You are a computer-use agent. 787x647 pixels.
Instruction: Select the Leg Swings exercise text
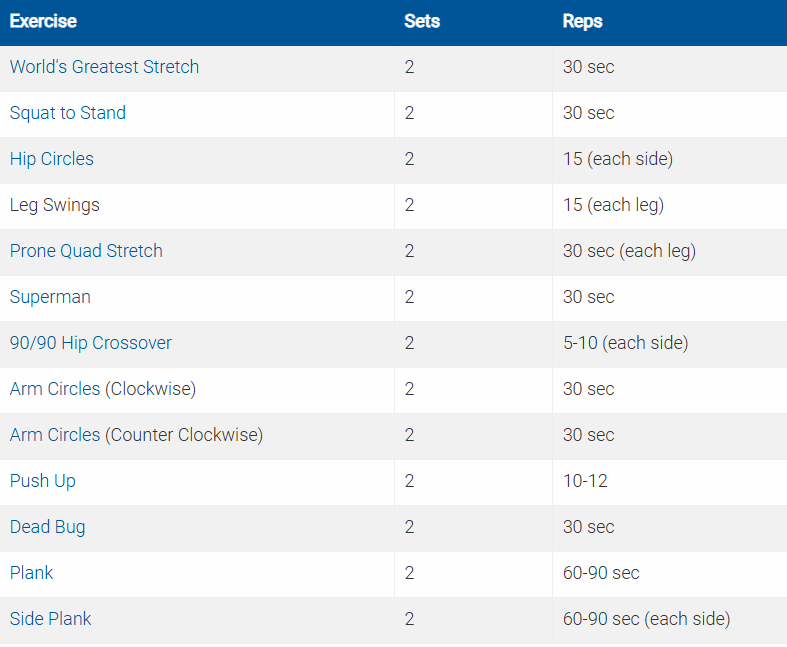point(55,205)
